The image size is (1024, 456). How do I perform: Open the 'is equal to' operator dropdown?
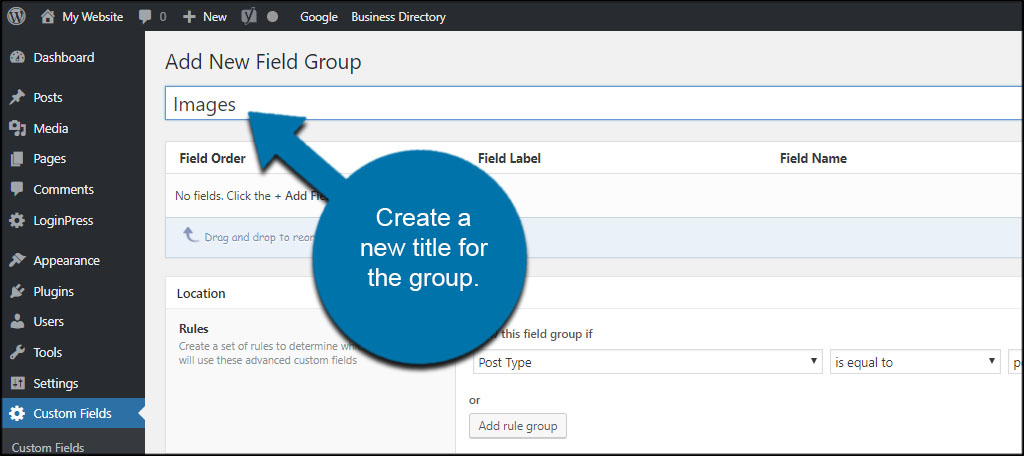(915, 362)
